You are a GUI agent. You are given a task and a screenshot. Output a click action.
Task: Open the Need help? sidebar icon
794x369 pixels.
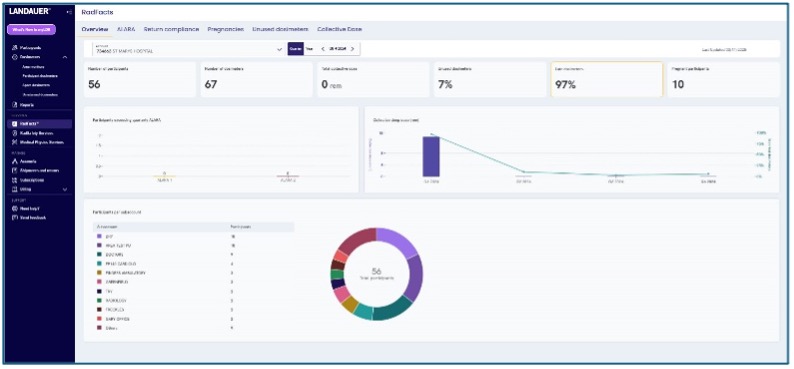[x=15, y=208]
